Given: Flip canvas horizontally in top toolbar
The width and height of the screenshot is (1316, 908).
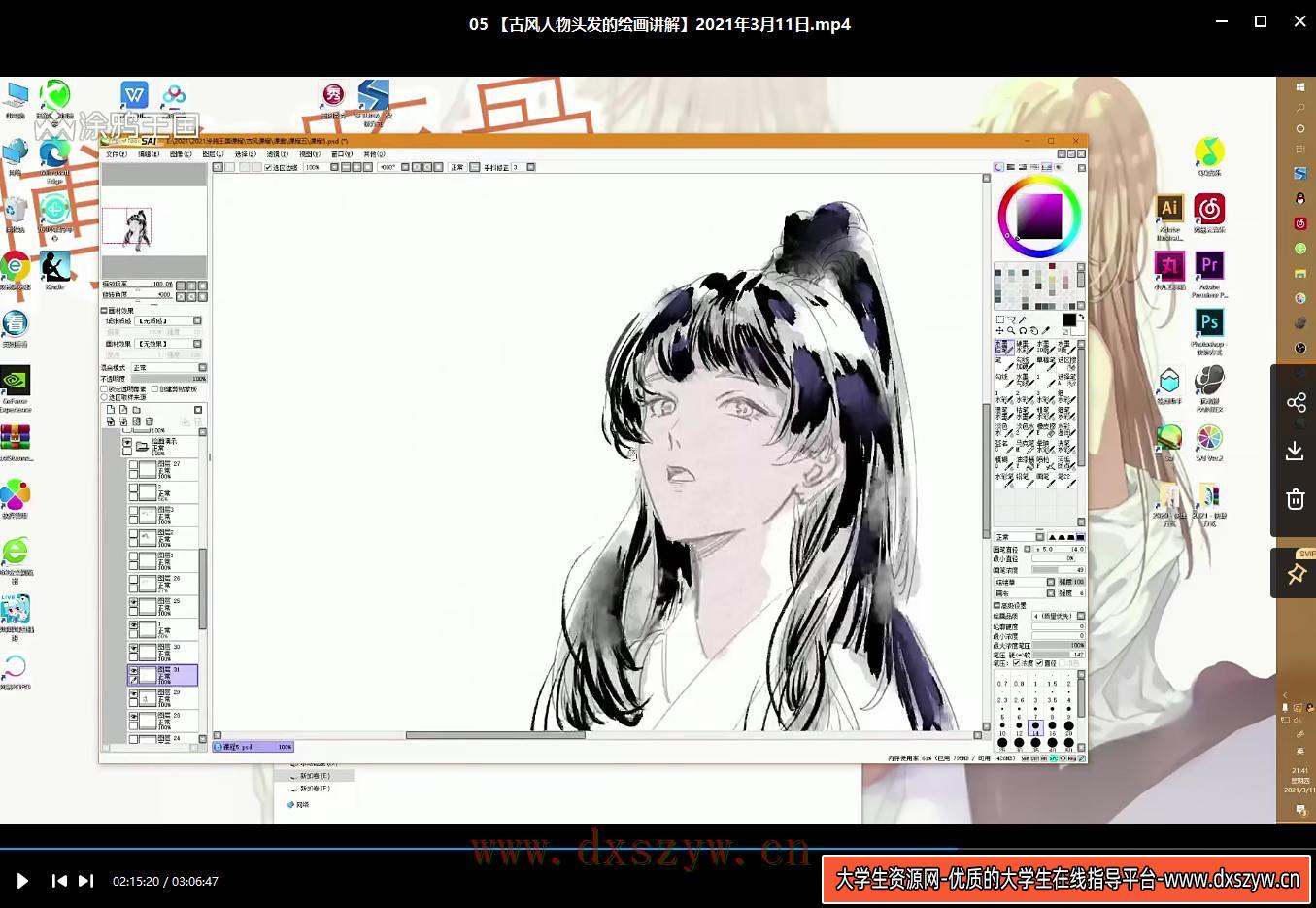Looking at the screenshot, I should pos(474,167).
